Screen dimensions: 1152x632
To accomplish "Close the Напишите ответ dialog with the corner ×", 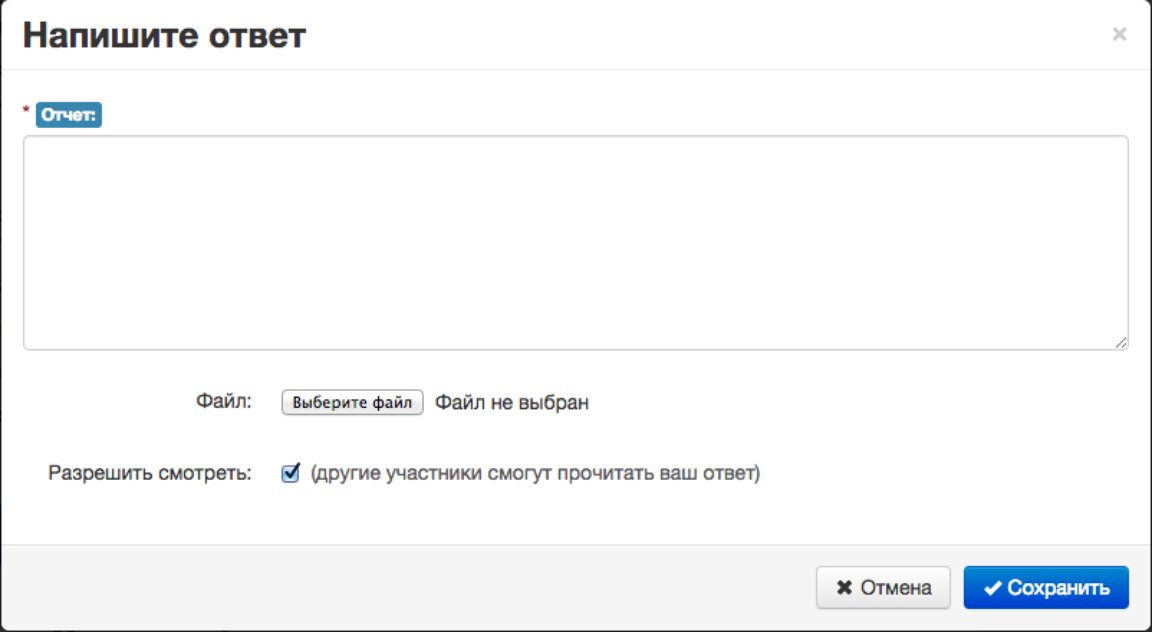I will coord(1119,34).
